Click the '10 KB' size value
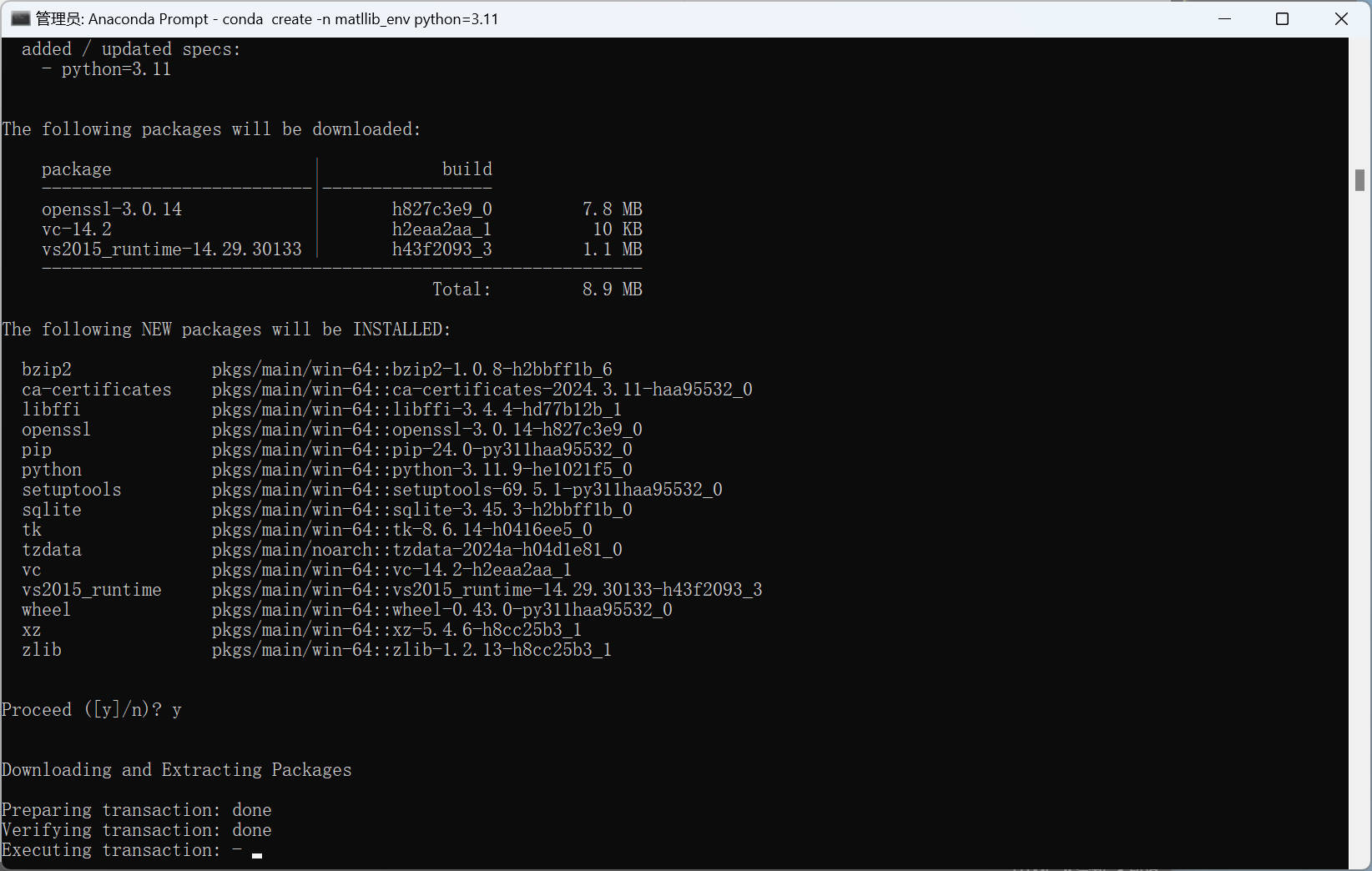Viewport: 1372px width, 871px height. pyautogui.click(x=618, y=229)
